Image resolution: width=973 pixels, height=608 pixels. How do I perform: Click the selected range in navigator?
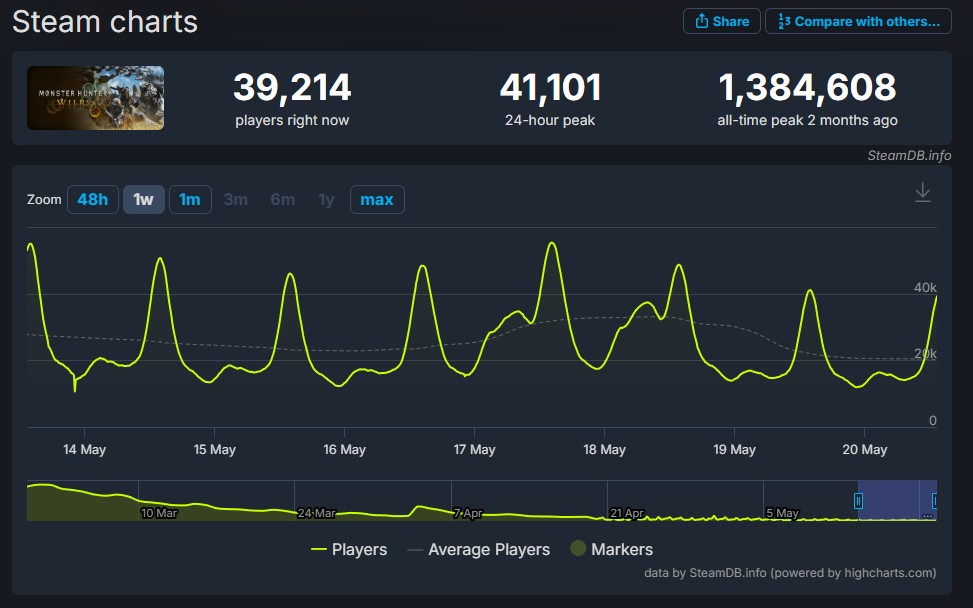click(x=897, y=500)
